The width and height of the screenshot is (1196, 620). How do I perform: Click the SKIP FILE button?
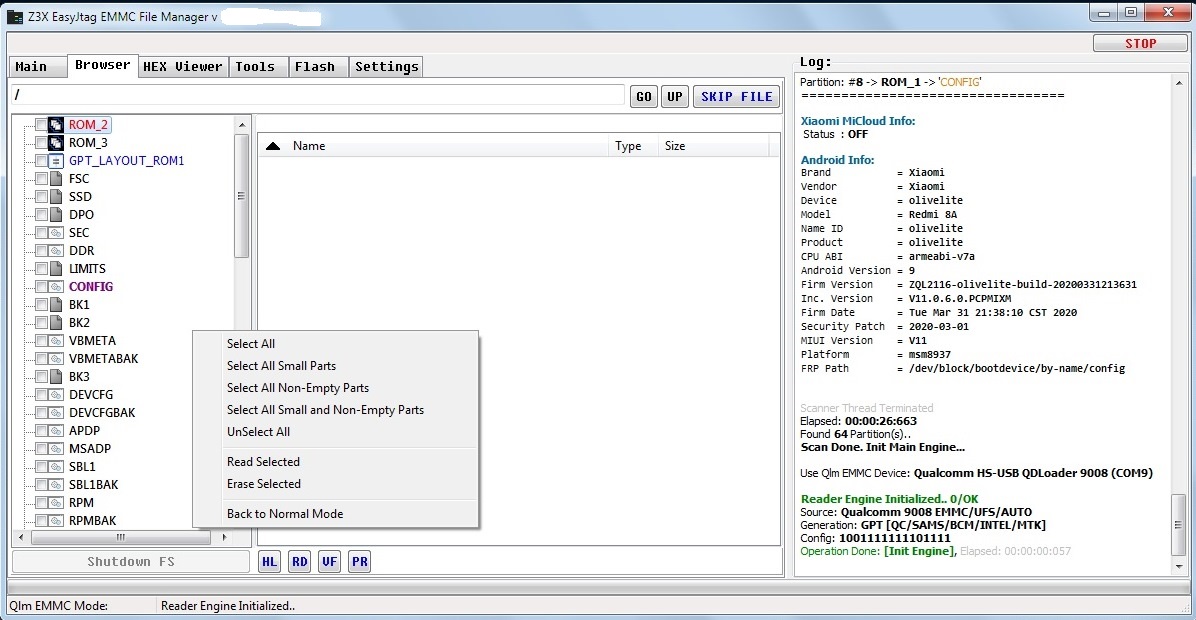[x=737, y=96]
